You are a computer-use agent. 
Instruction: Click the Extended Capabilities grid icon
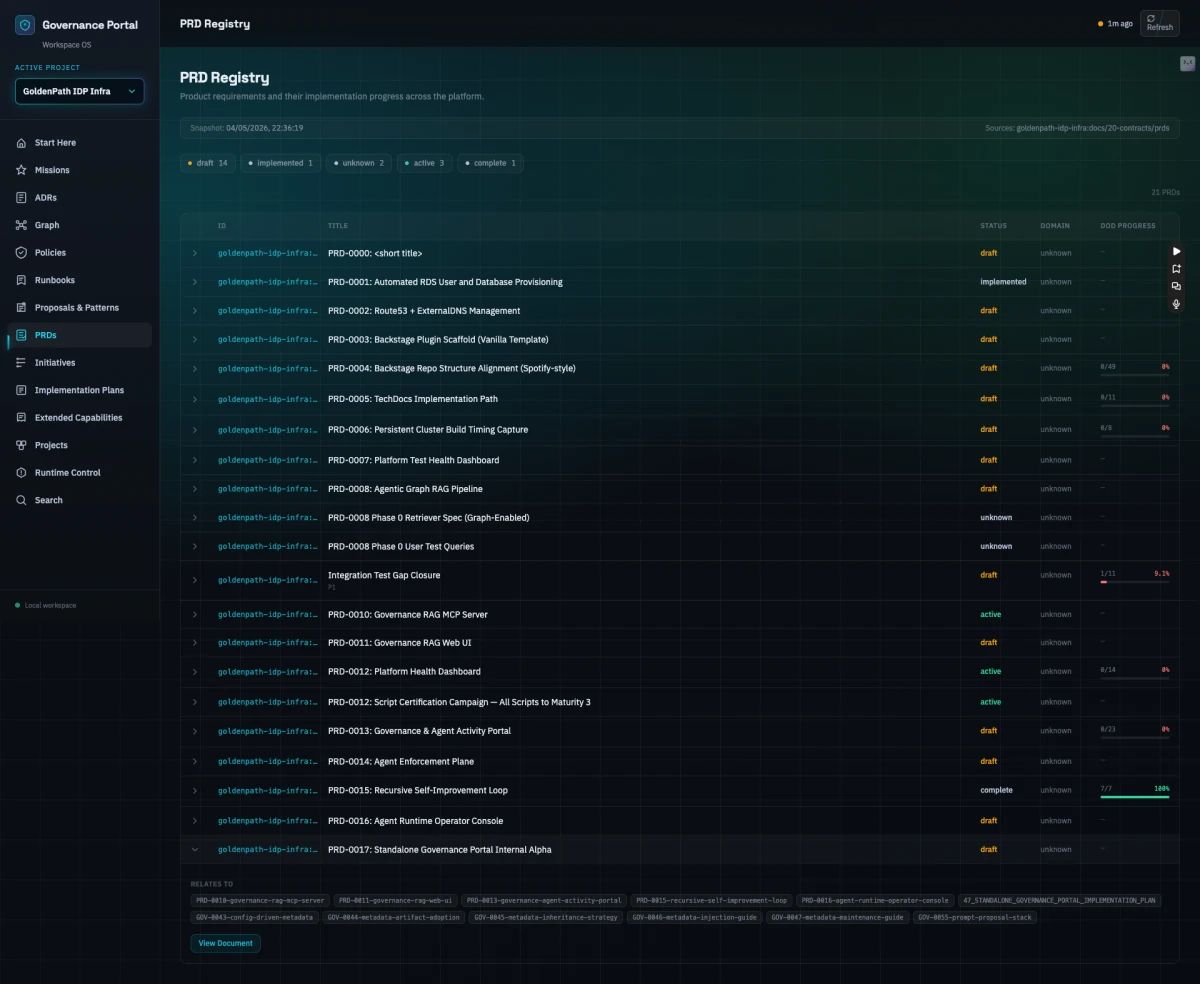pyautogui.click(x=21, y=418)
